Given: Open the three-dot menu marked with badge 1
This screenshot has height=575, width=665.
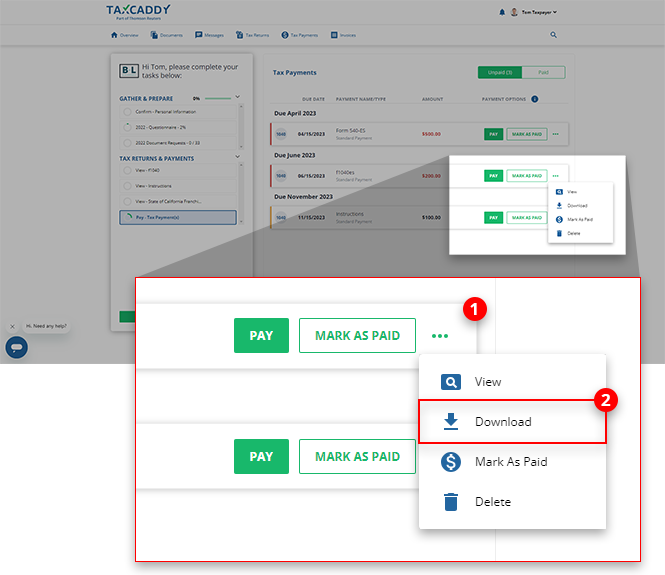Looking at the screenshot, I should (440, 336).
